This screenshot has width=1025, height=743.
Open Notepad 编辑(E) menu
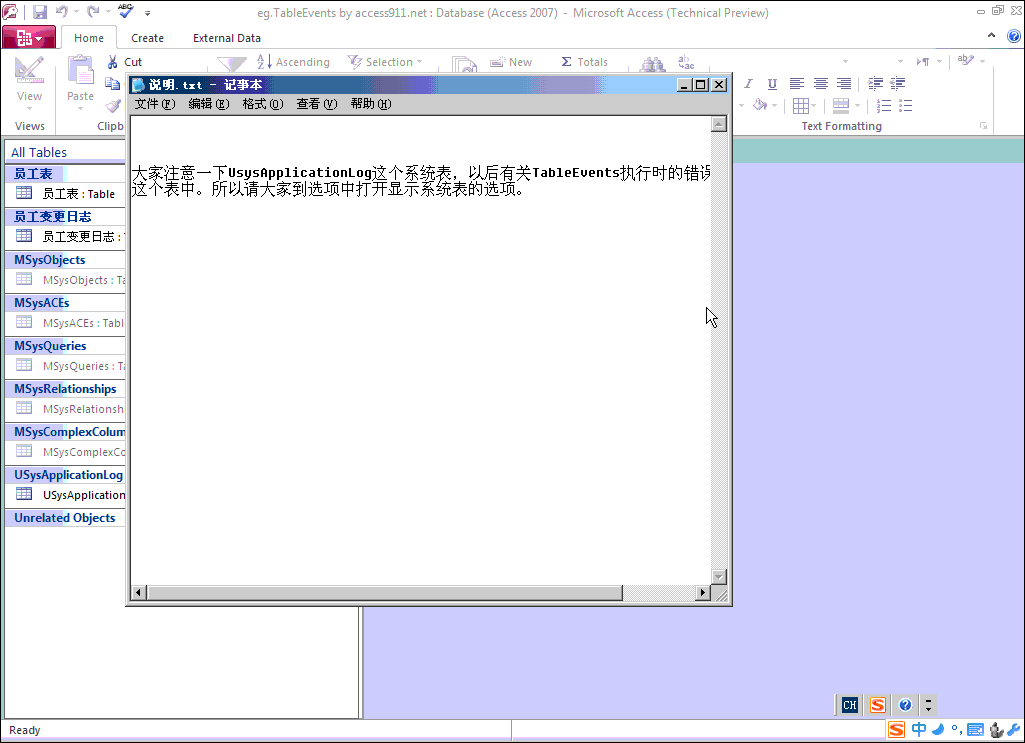[209, 104]
